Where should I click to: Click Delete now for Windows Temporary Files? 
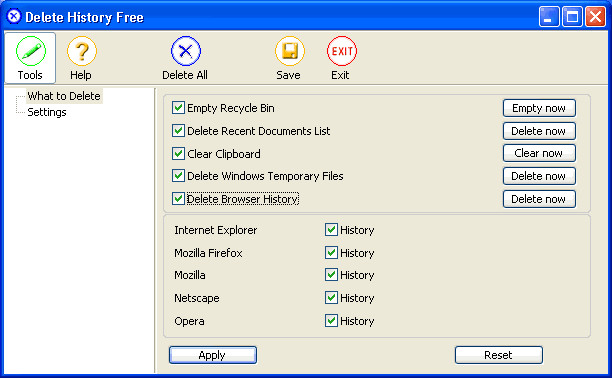(539, 176)
